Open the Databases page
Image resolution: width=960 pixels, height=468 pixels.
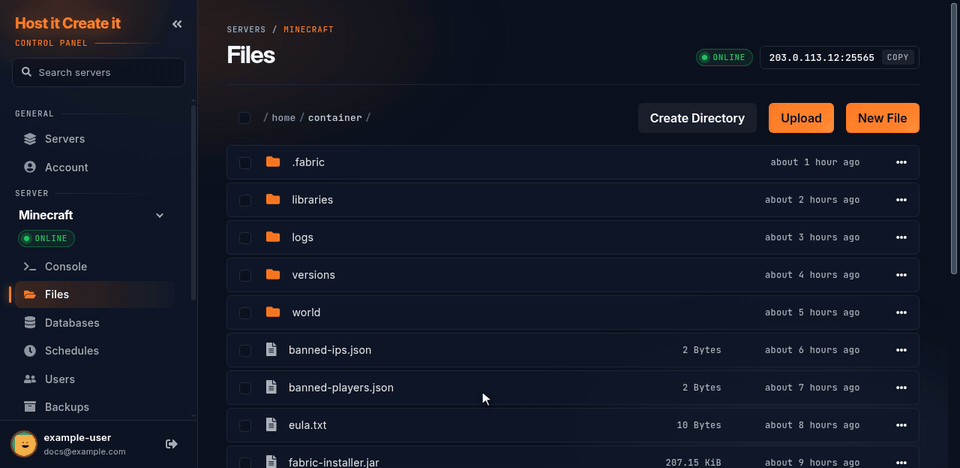94,323
